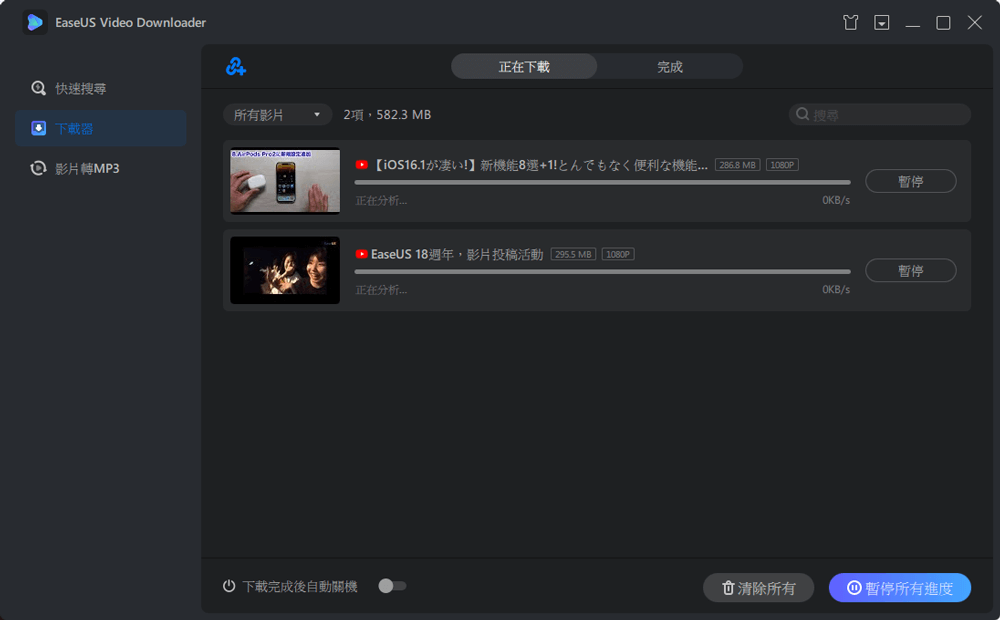The height and width of the screenshot is (620, 1000).
Task: Click inside the 搜尋 search input field
Action: click(x=880, y=114)
